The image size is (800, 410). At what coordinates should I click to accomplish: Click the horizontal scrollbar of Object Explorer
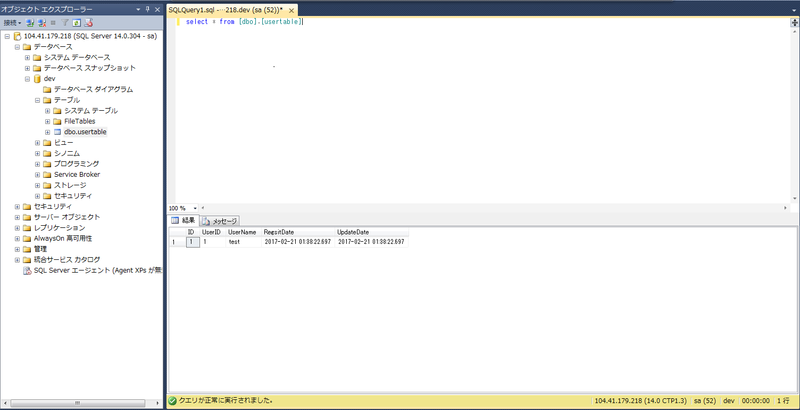(x=78, y=403)
